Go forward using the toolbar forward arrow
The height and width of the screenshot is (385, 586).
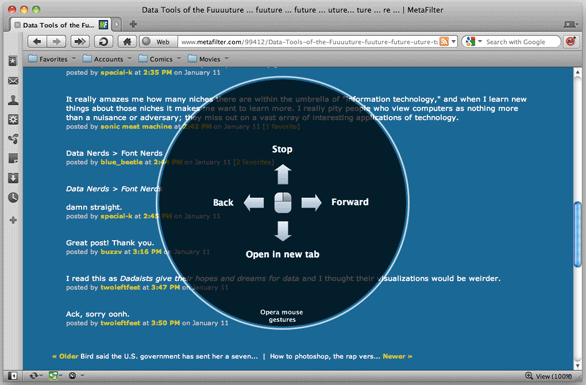(x=56, y=41)
